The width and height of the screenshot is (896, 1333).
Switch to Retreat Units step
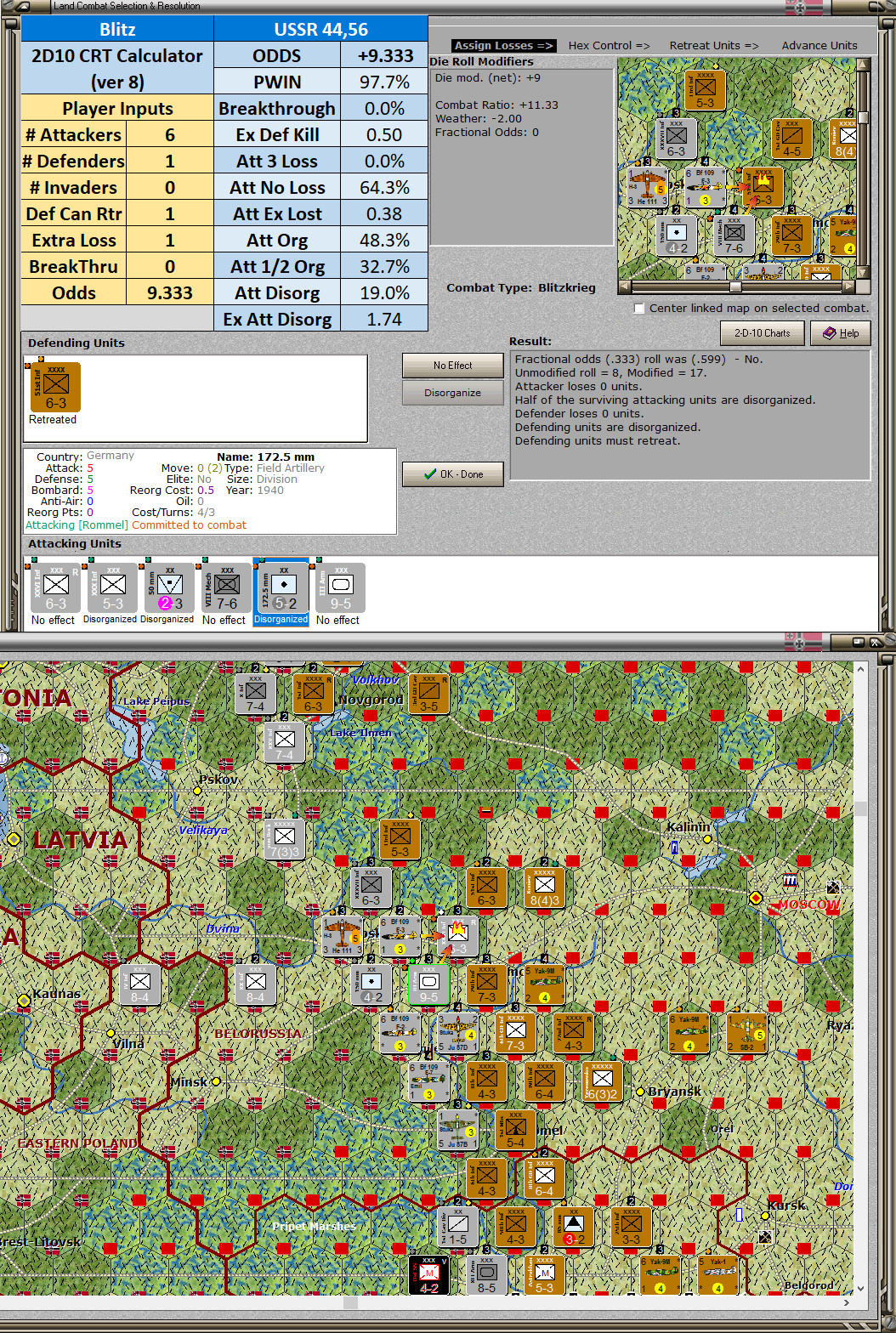tap(714, 45)
